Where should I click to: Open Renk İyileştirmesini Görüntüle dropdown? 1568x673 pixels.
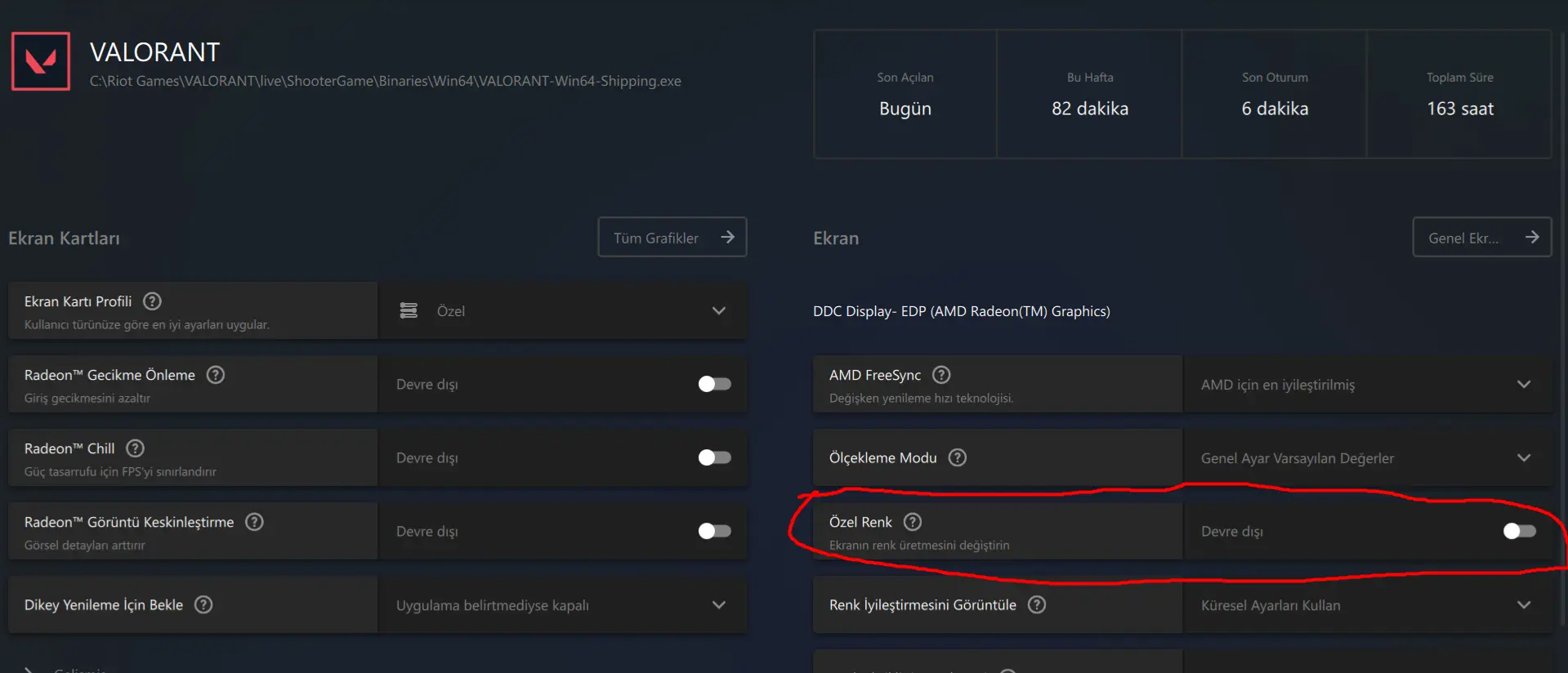pyautogui.click(x=1367, y=604)
